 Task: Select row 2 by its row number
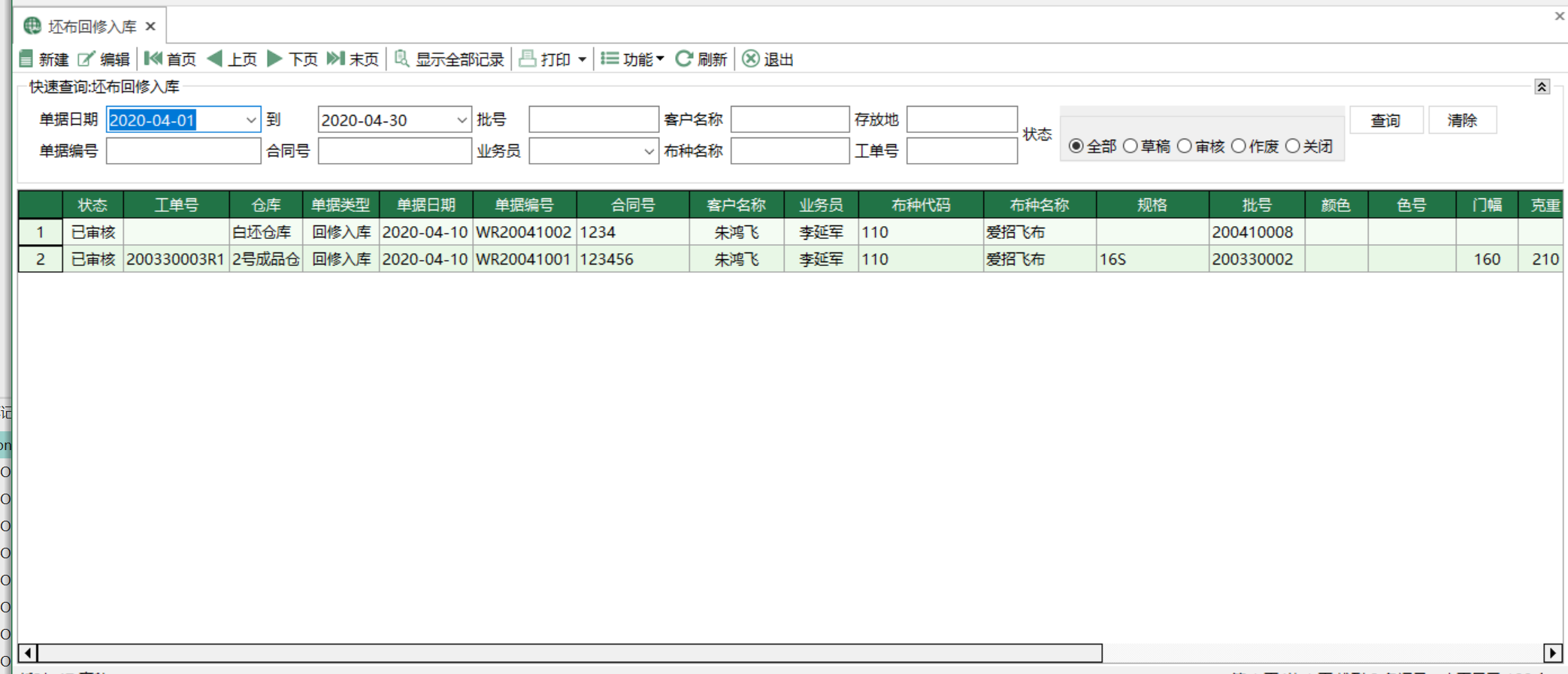click(41, 259)
